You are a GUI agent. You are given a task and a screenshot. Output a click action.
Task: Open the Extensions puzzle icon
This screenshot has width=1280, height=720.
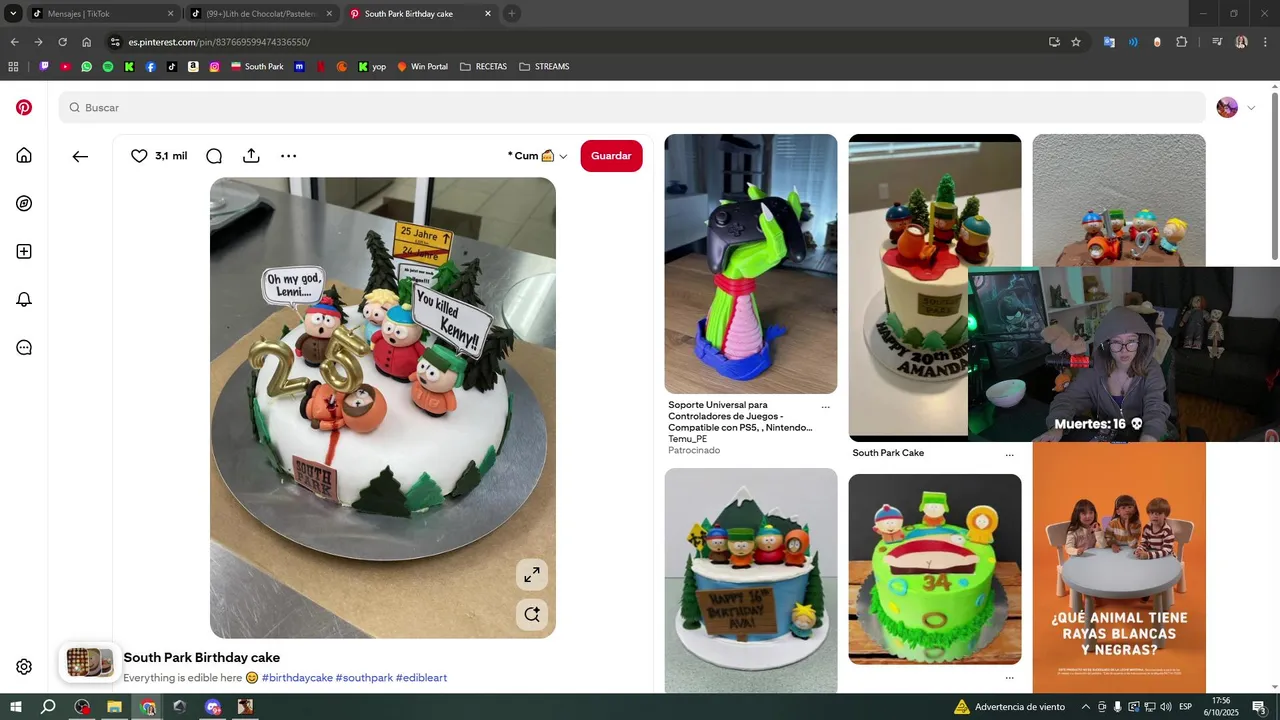click(x=1182, y=42)
